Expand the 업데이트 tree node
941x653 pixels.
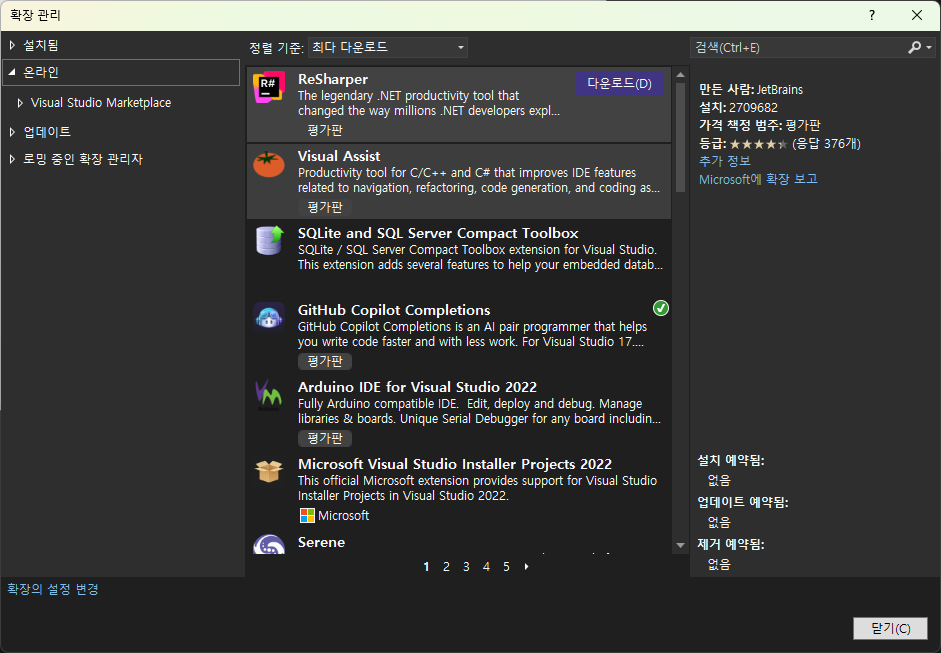coord(12,131)
